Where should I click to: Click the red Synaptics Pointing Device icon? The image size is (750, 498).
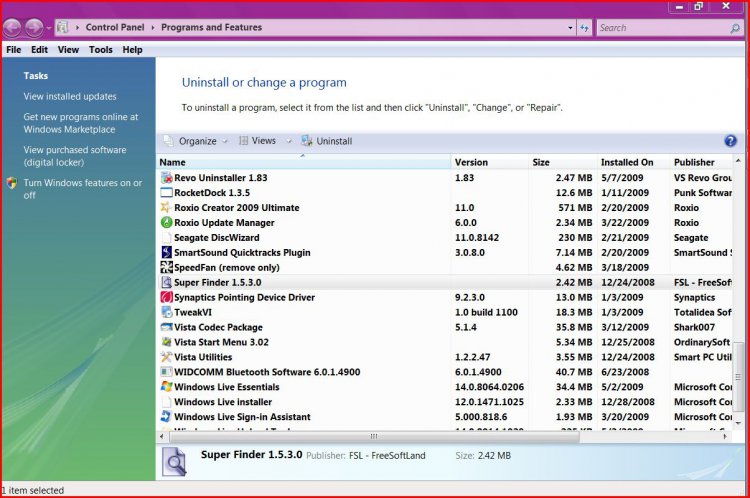click(x=166, y=297)
